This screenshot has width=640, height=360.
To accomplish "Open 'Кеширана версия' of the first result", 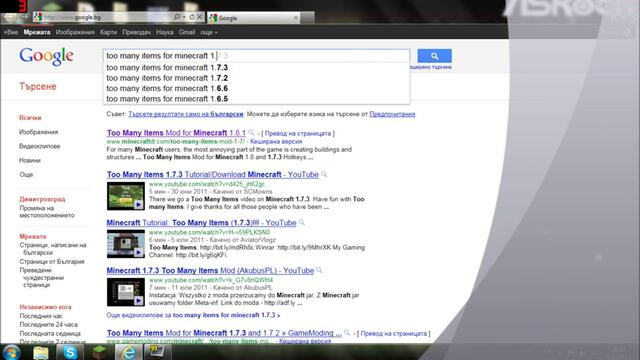I will pos(276,142).
